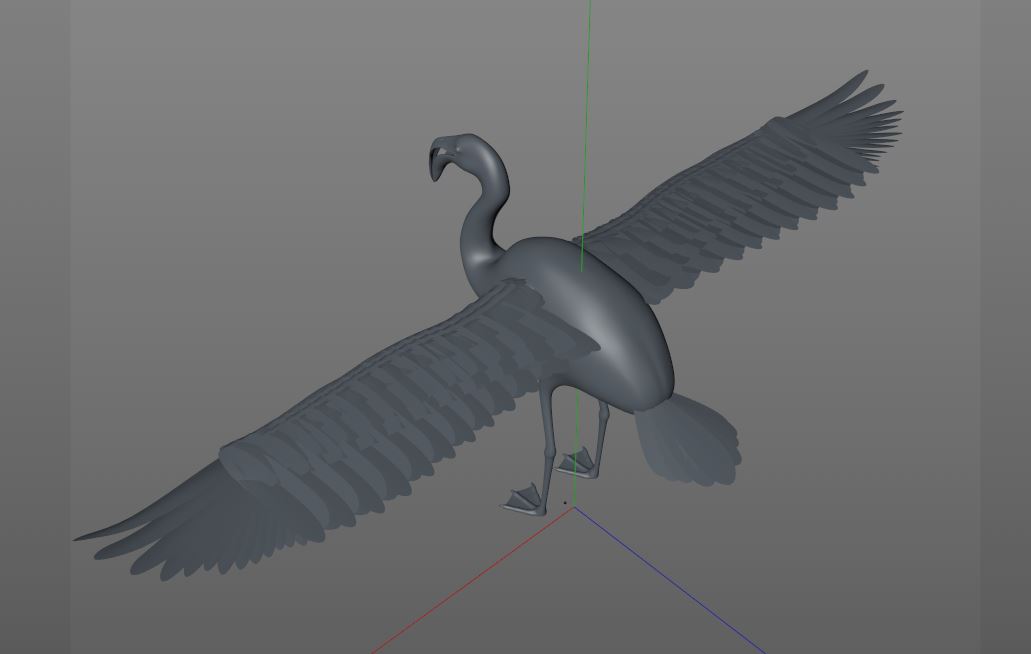Select the bird's tail feathers
Image resolution: width=1031 pixels, height=654 pixels.
tap(687, 439)
